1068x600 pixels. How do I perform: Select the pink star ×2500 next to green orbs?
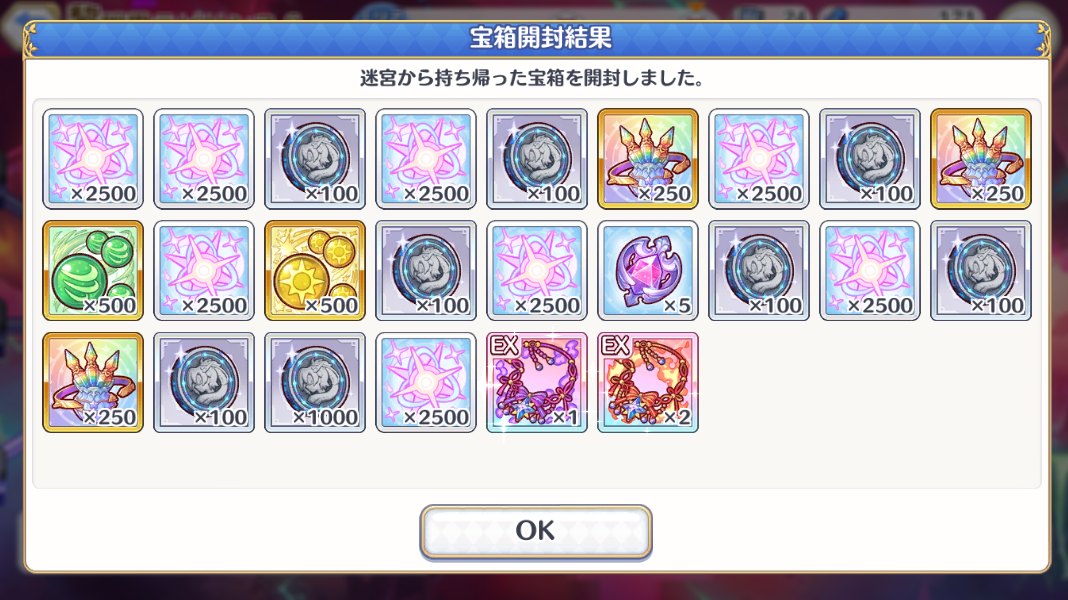pos(204,270)
